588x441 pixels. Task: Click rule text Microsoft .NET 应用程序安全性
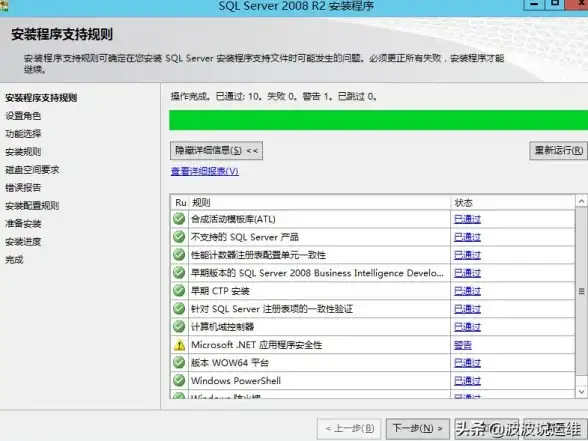coord(256,345)
